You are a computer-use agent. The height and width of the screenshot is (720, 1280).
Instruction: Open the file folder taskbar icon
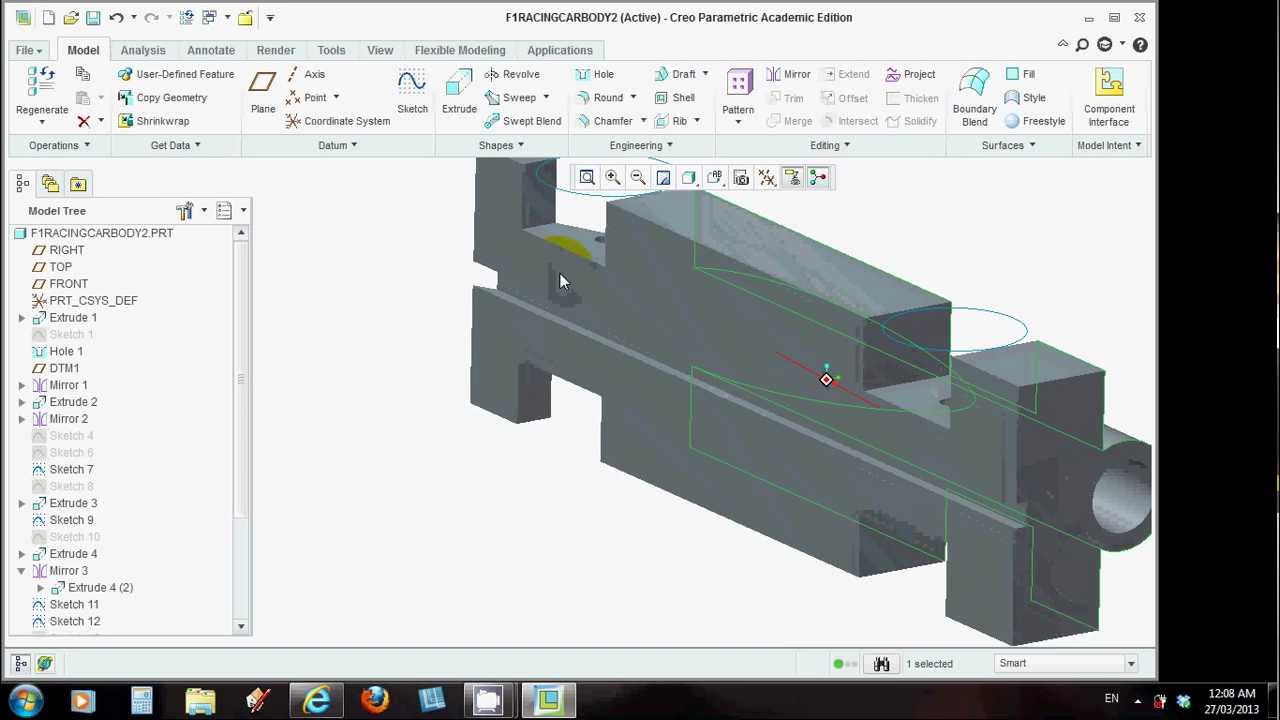(200, 700)
